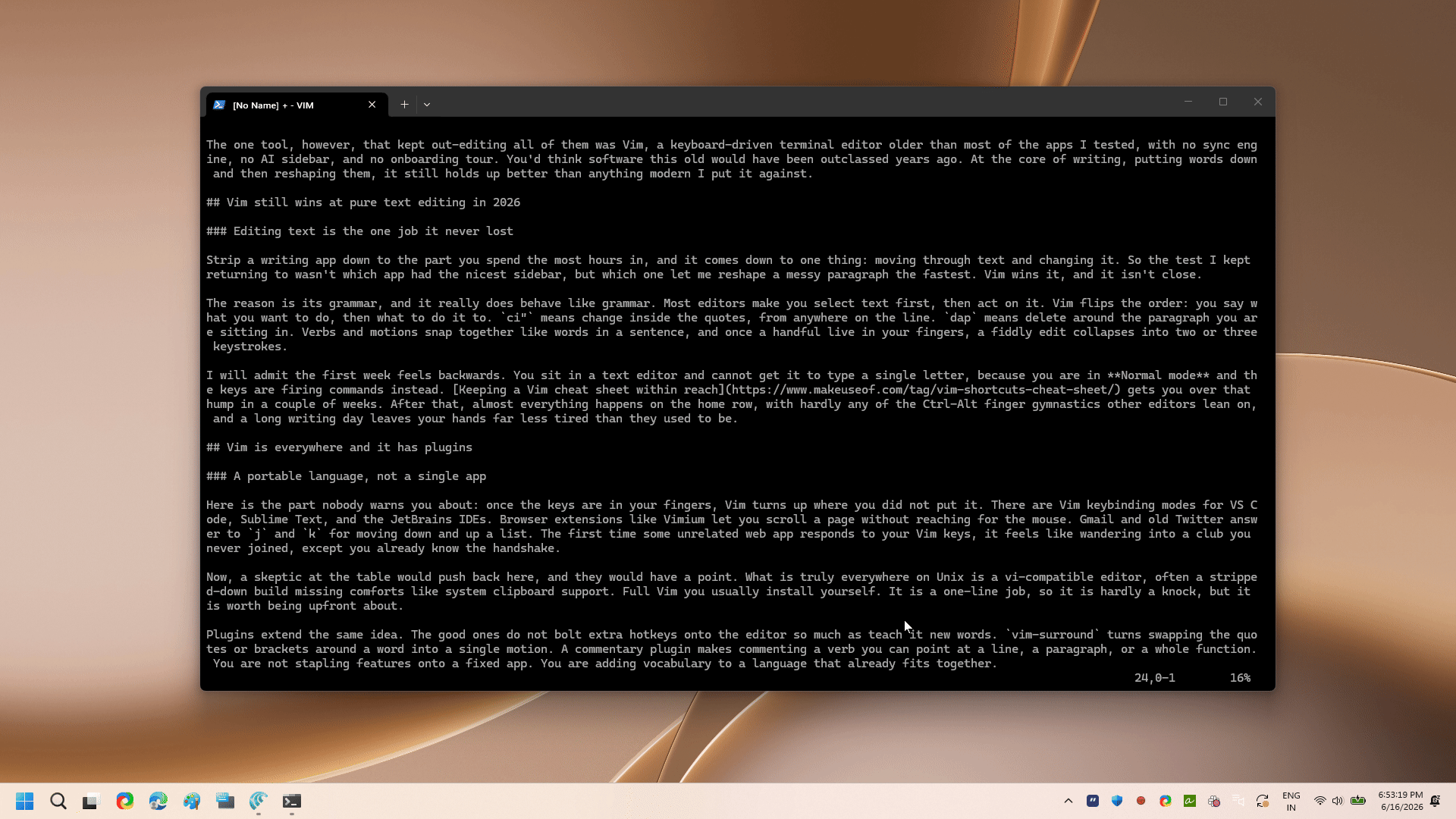The height and width of the screenshot is (819, 1456).
Task: Open the dark blue quote-mark tray icon
Action: [x=1093, y=801]
